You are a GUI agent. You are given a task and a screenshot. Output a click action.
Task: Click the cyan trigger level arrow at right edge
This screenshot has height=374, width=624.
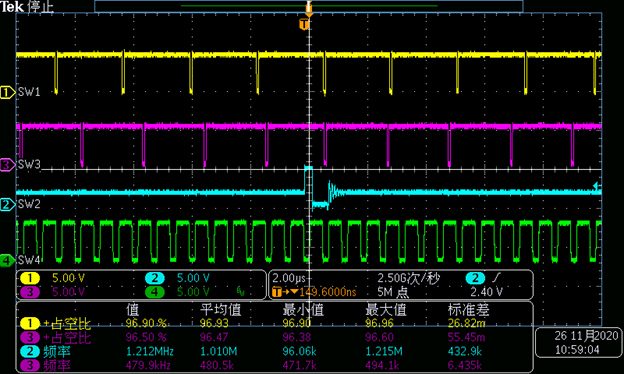(597, 186)
